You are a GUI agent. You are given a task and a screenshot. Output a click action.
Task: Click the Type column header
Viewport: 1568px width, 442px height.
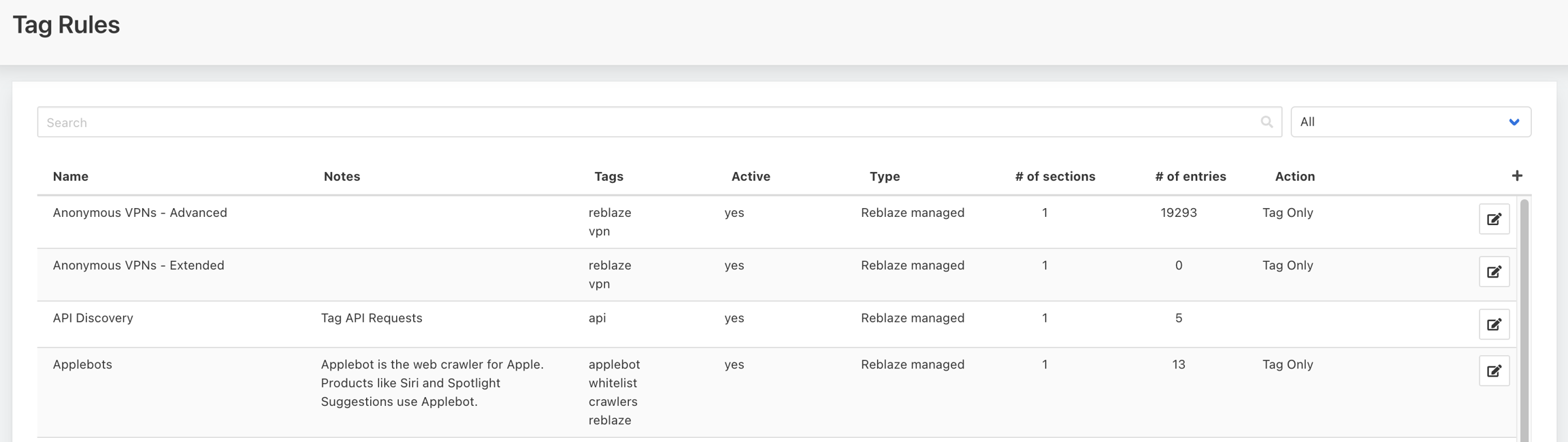click(885, 177)
